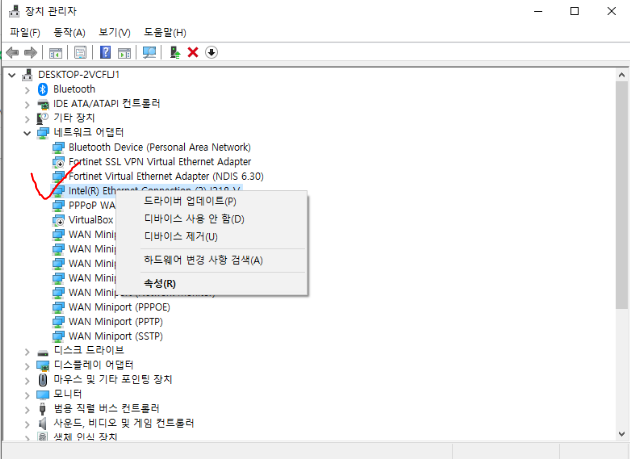This screenshot has width=630, height=459.
Task: Maximize the 장치 관리자 window
Action: pos(575,11)
